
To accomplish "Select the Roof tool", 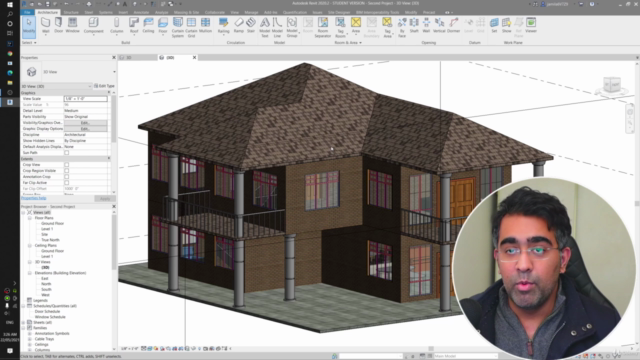I will coord(134,26).
